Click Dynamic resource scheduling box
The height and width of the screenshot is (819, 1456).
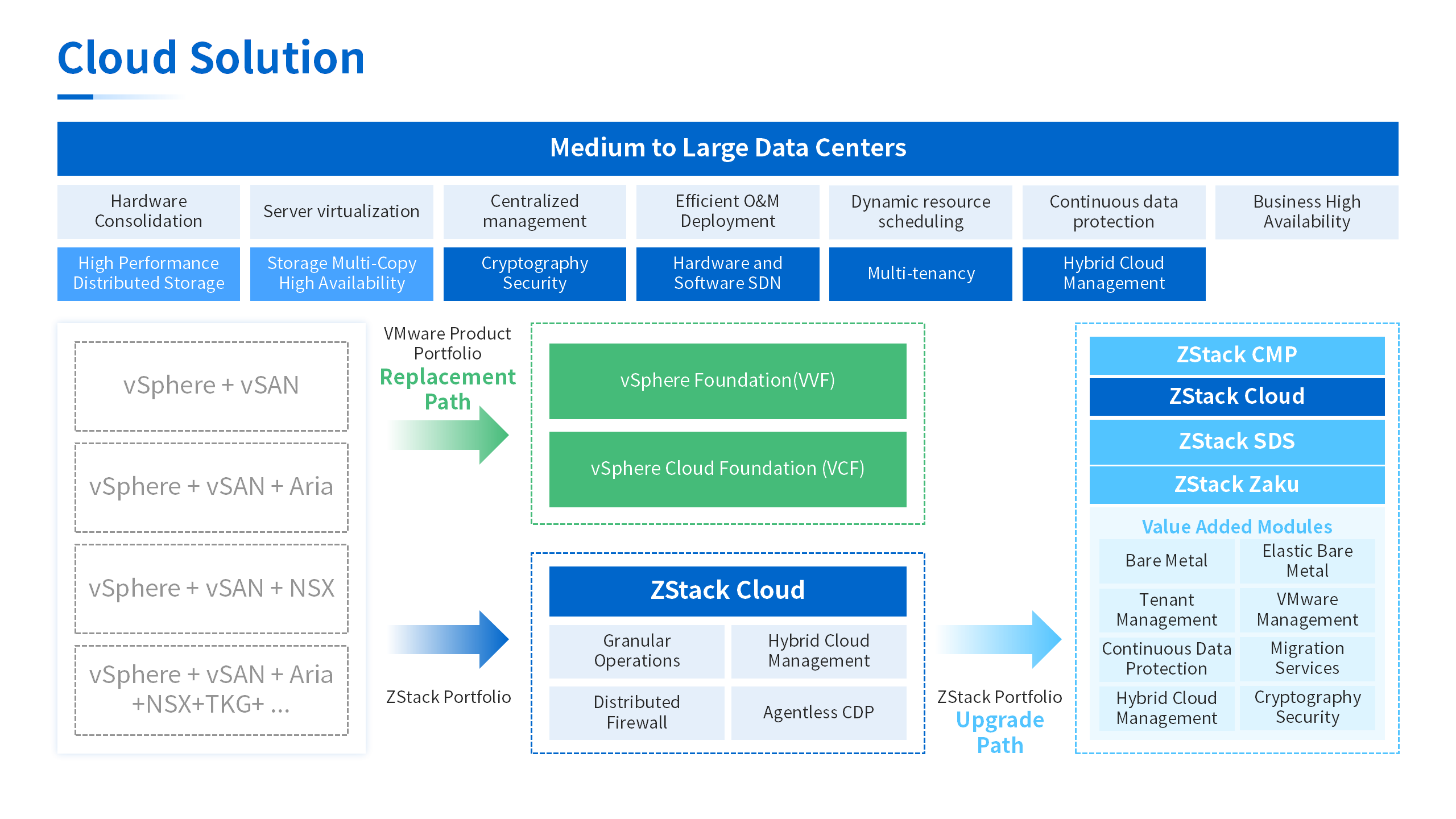click(x=920, y=212)
